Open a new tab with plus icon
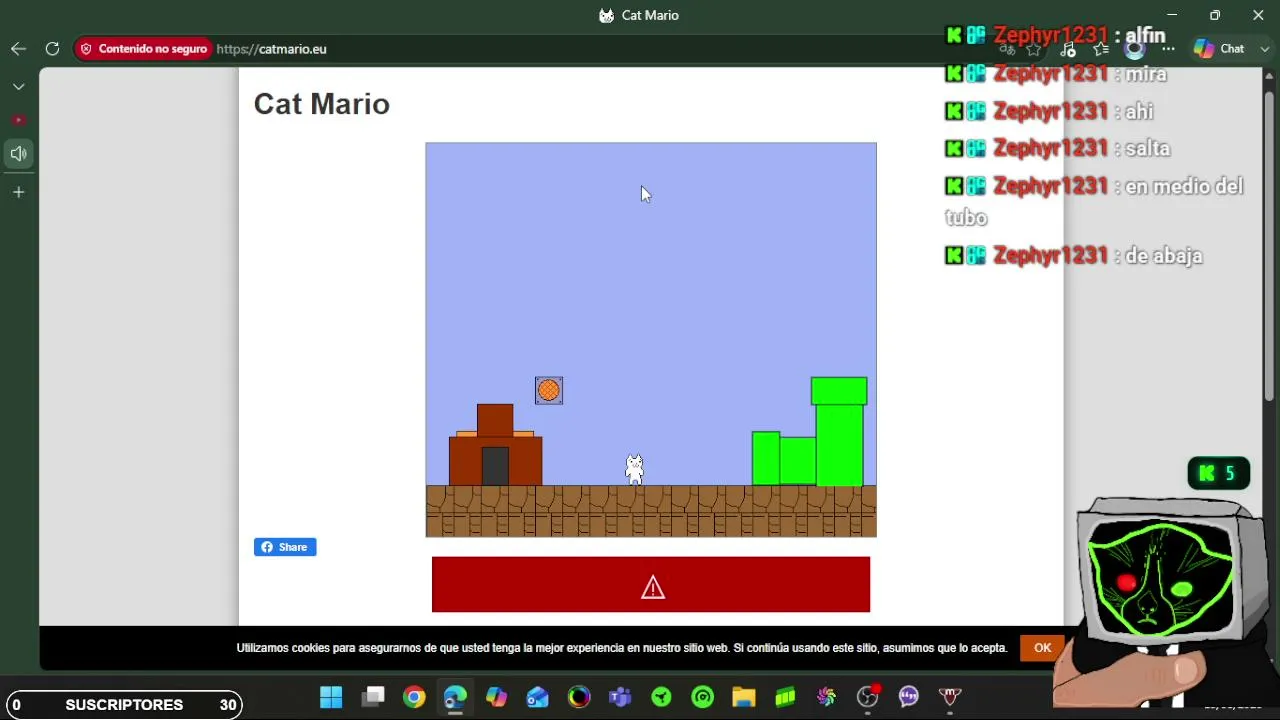Screen dimensions: 1280x720 point(19,192)
